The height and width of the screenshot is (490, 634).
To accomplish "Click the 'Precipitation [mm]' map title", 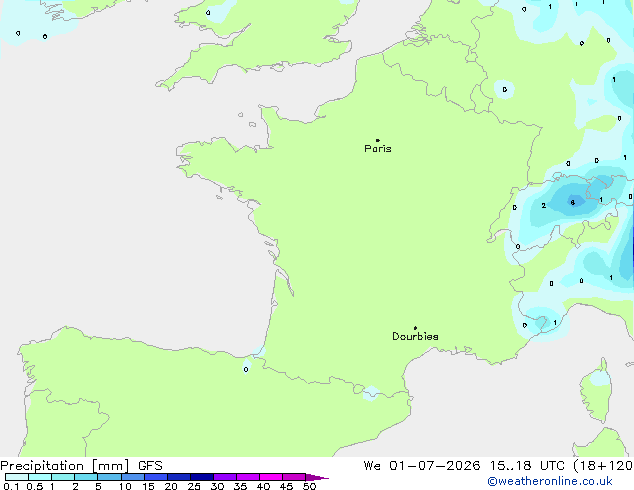I will pos(65,466).
